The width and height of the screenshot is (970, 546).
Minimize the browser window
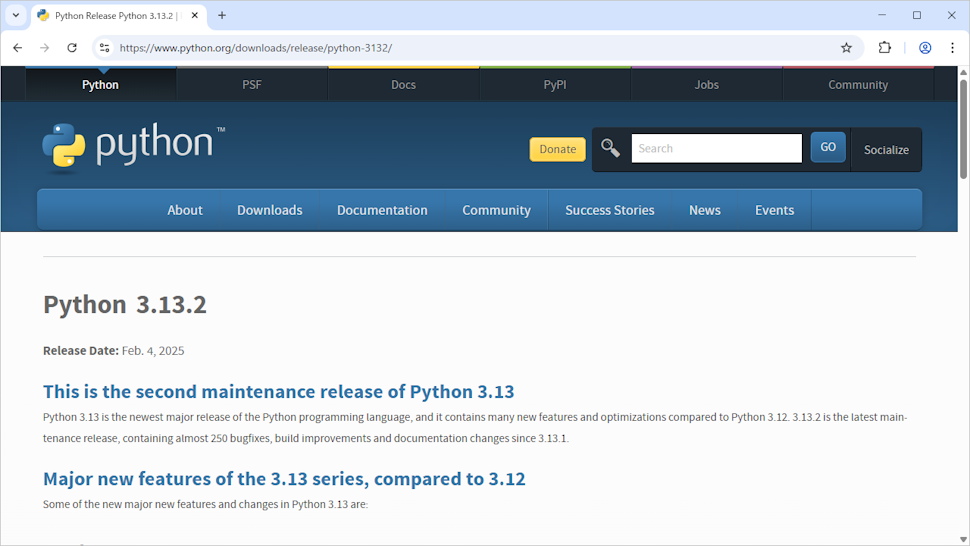882,15
